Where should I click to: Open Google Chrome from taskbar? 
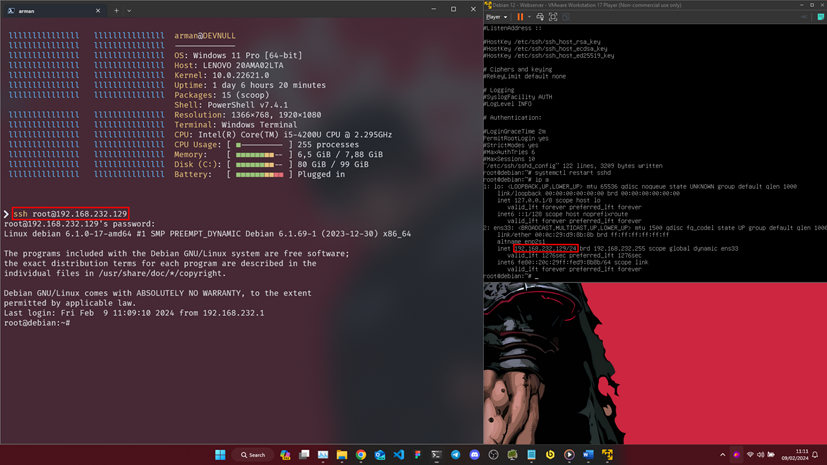[361, 455]
